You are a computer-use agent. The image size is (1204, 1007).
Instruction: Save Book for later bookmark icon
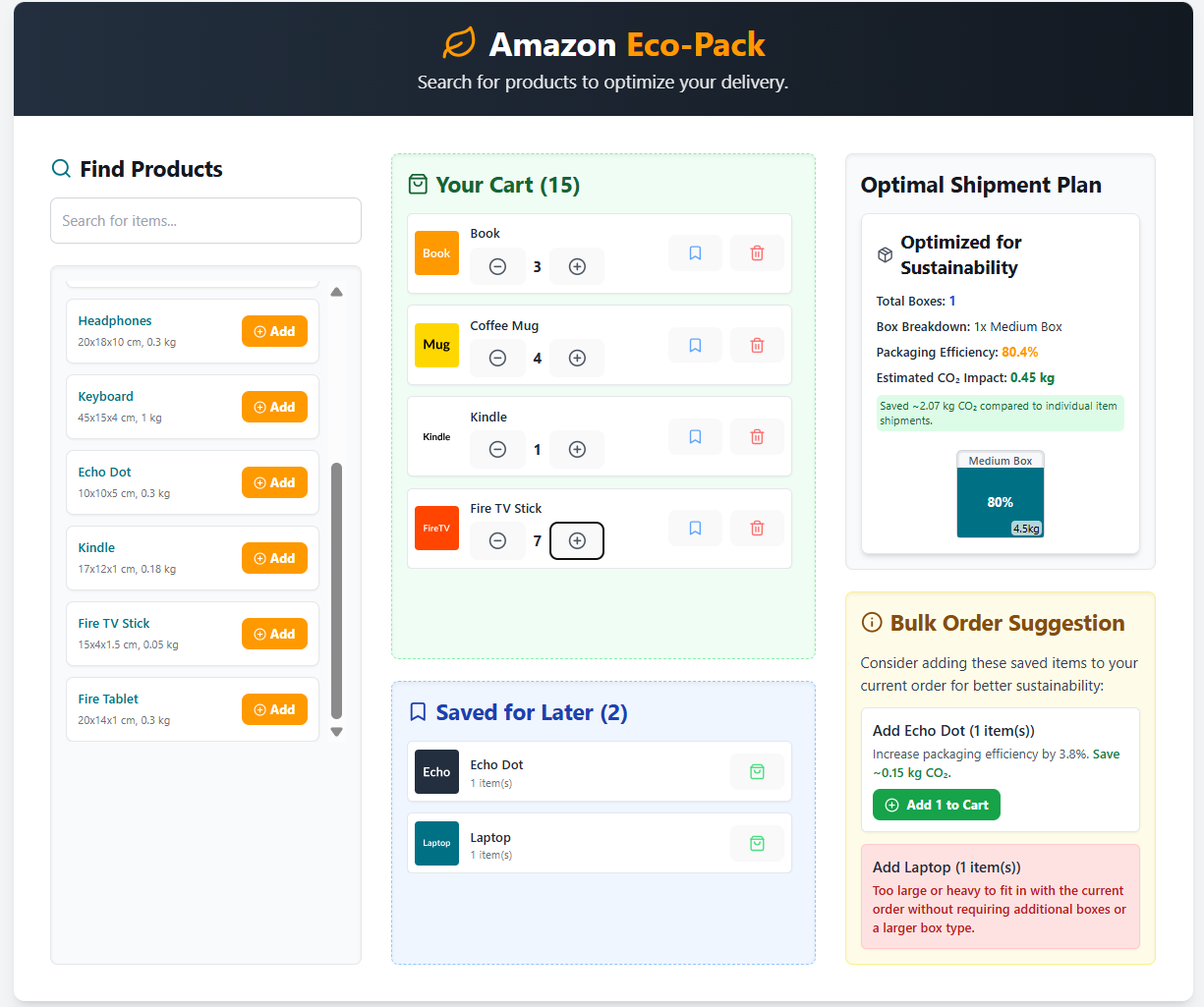coord(695,253)
